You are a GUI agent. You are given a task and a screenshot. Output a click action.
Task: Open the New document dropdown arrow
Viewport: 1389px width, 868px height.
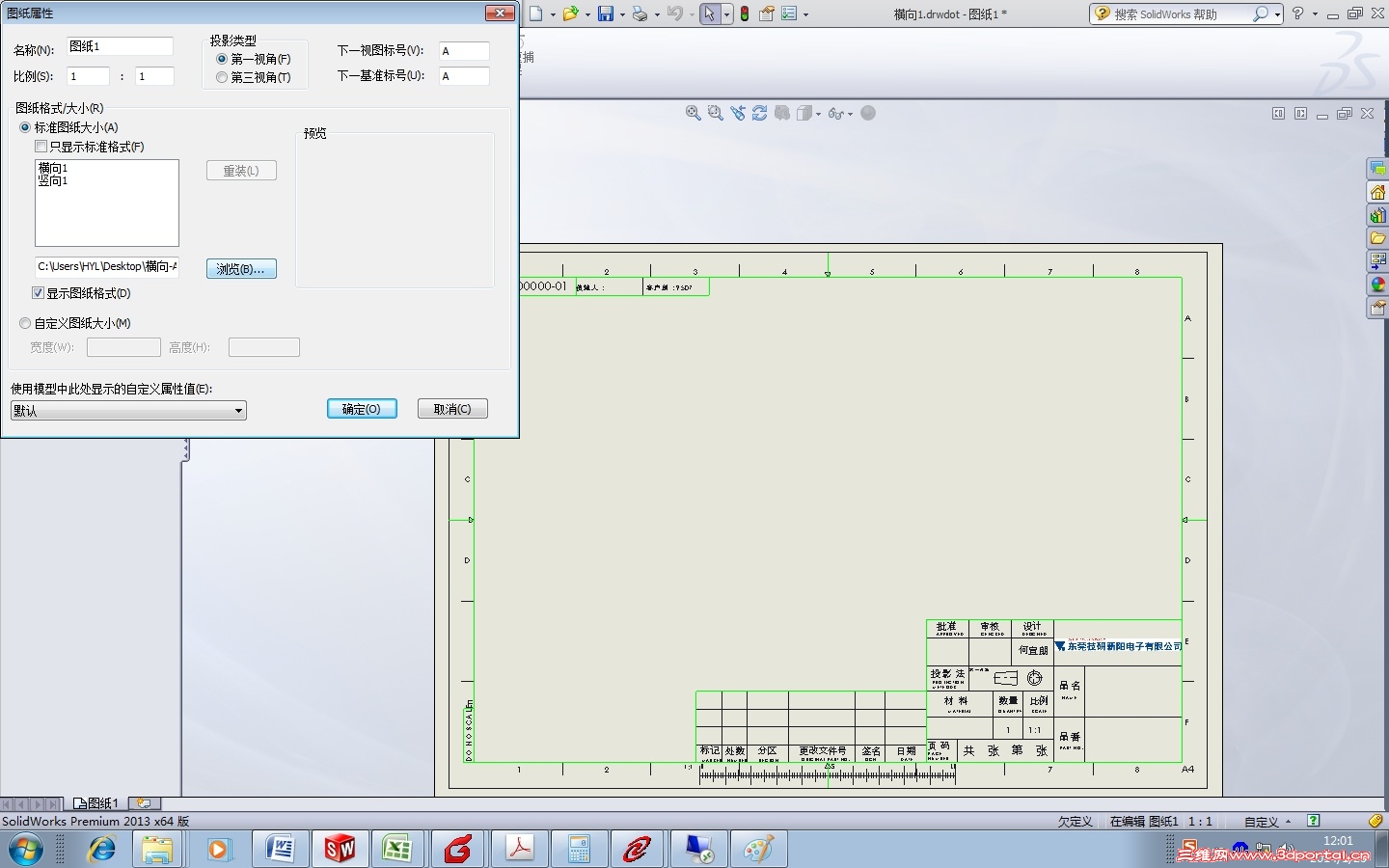point(553,14)
